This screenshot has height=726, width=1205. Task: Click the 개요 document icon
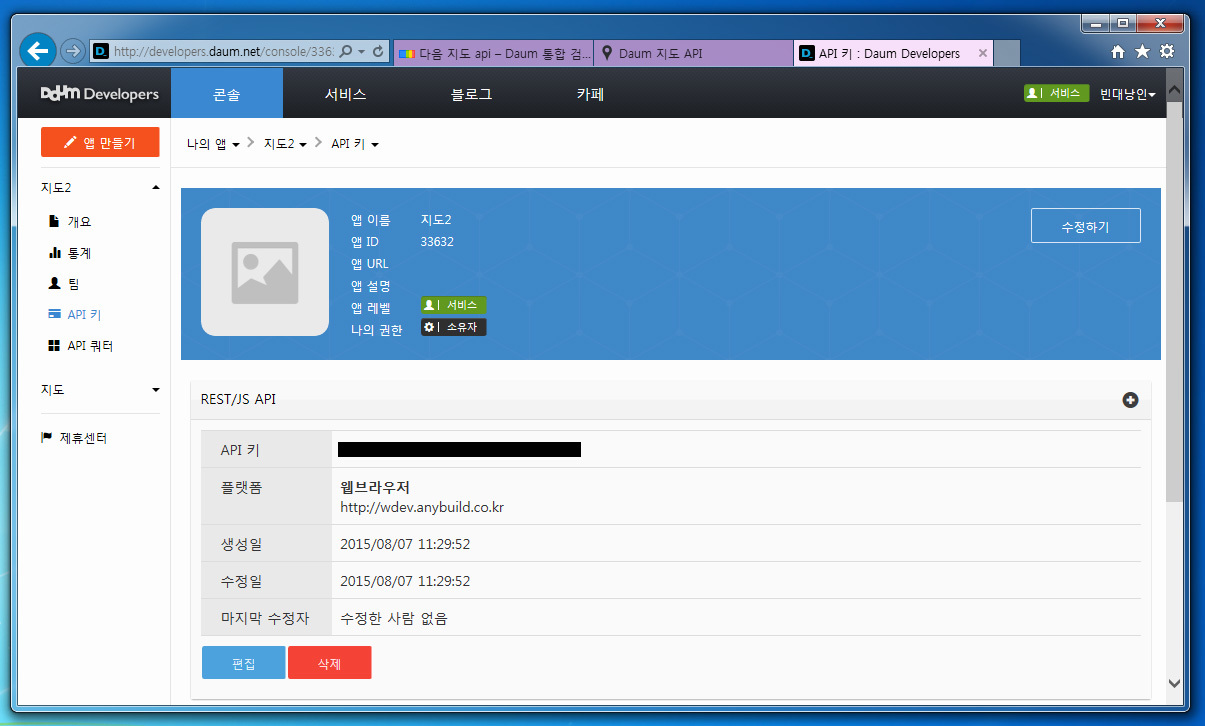[x=52, y=222]
